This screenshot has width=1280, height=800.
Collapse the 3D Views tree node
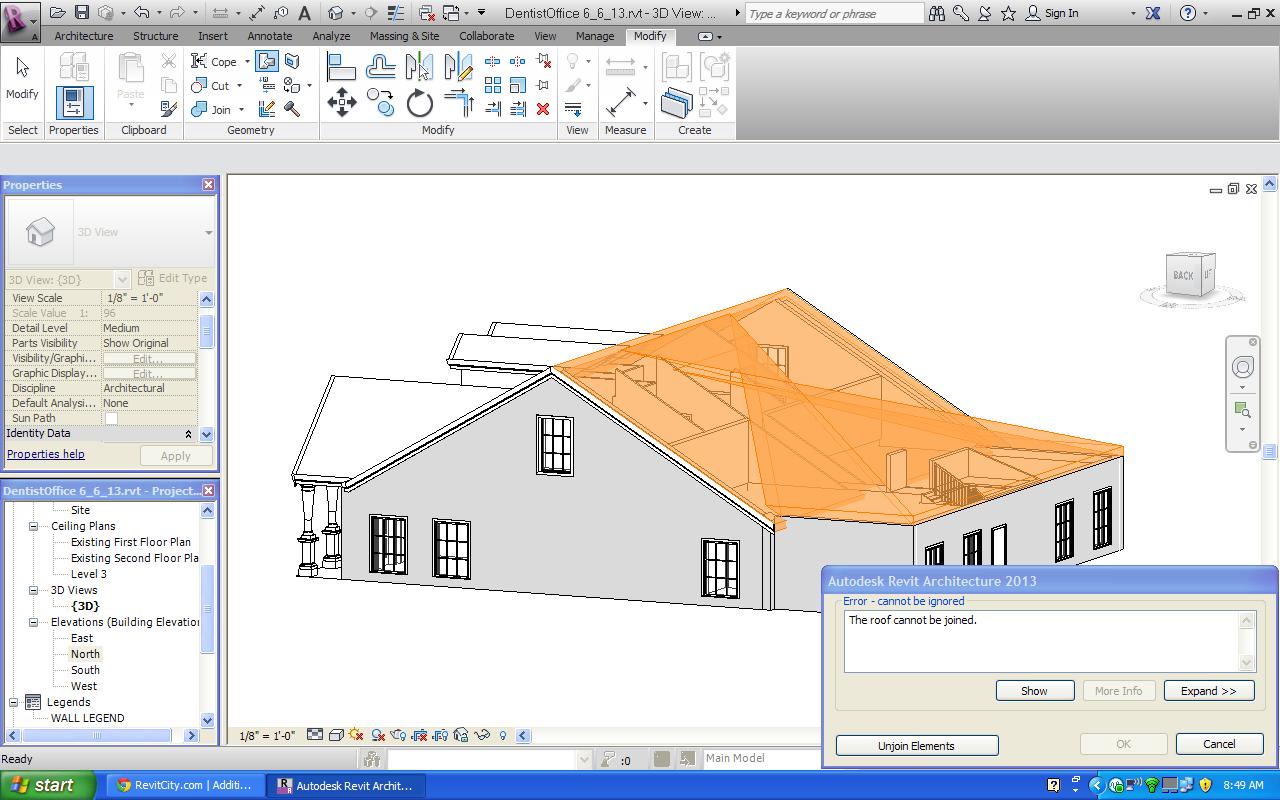click(33, 590)
